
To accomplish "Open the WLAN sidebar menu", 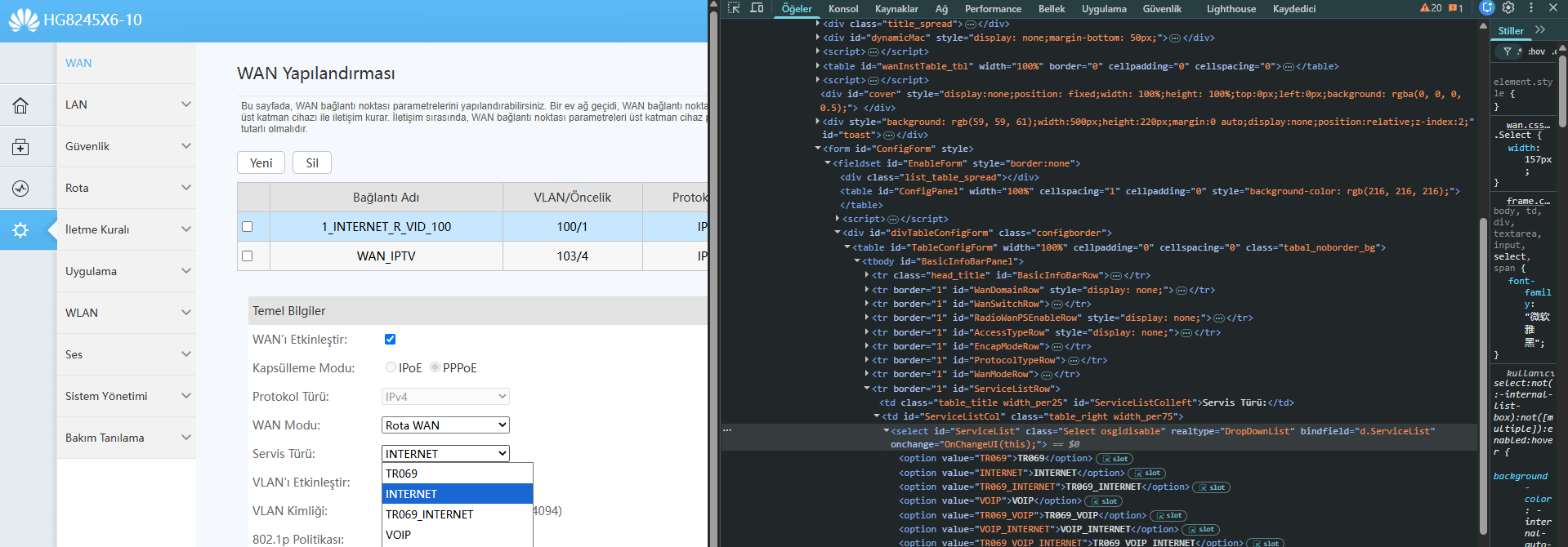I will point(127,313).
